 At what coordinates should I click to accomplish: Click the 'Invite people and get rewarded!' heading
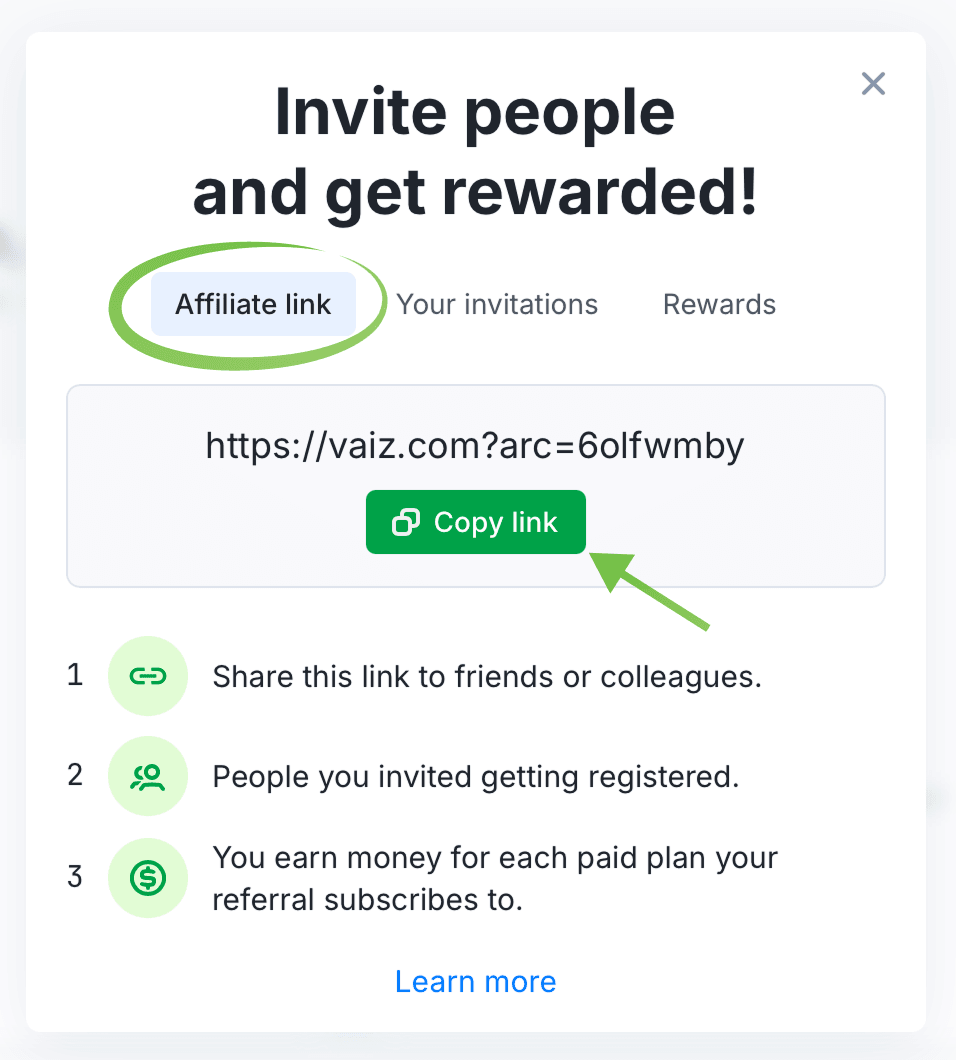click(475, 152)
